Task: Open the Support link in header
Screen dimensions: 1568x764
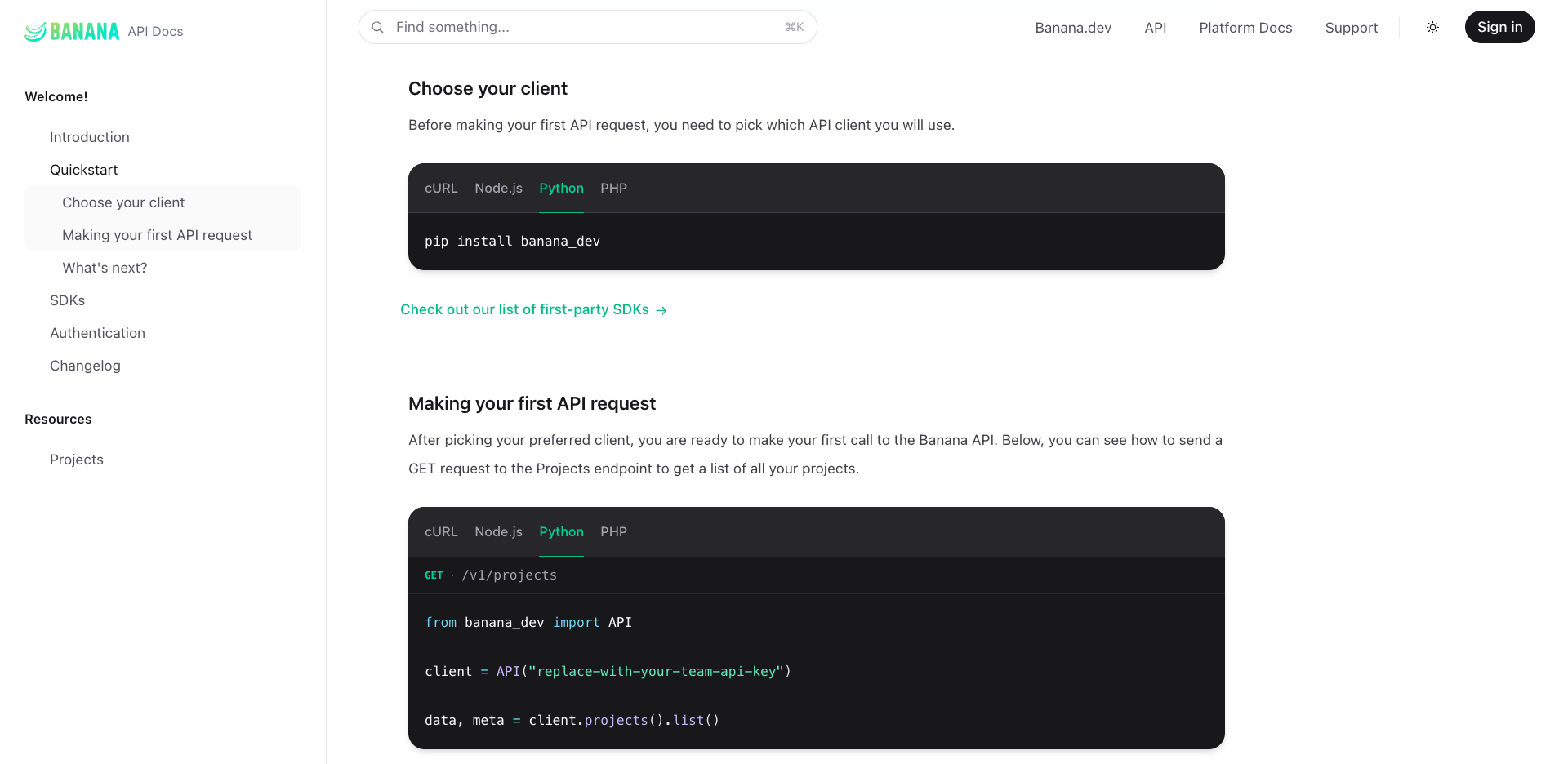Action: point(1351,28)
